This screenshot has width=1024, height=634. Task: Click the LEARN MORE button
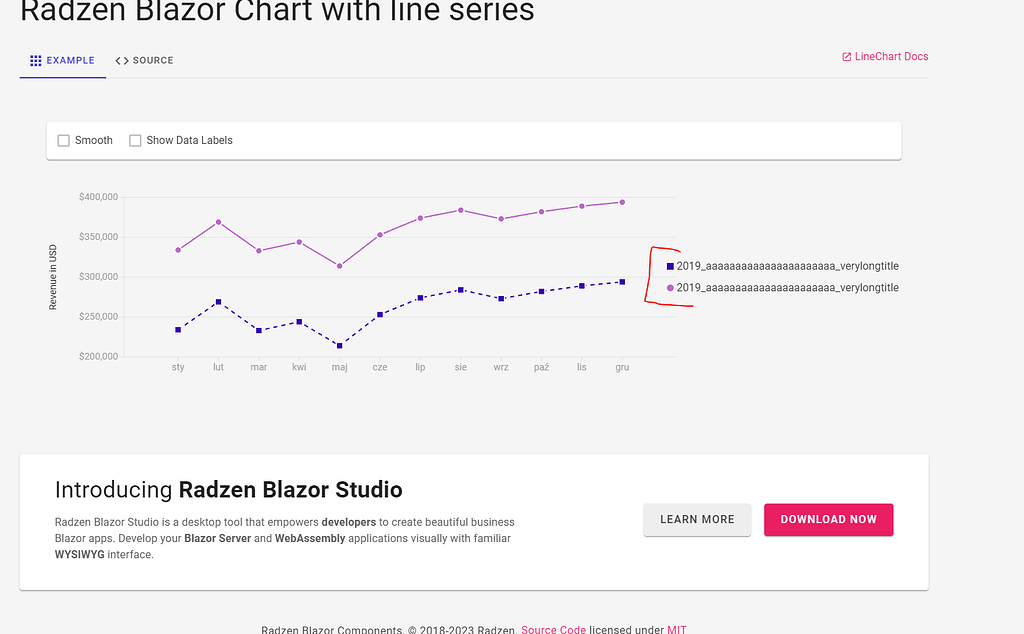tap(697, 520)
